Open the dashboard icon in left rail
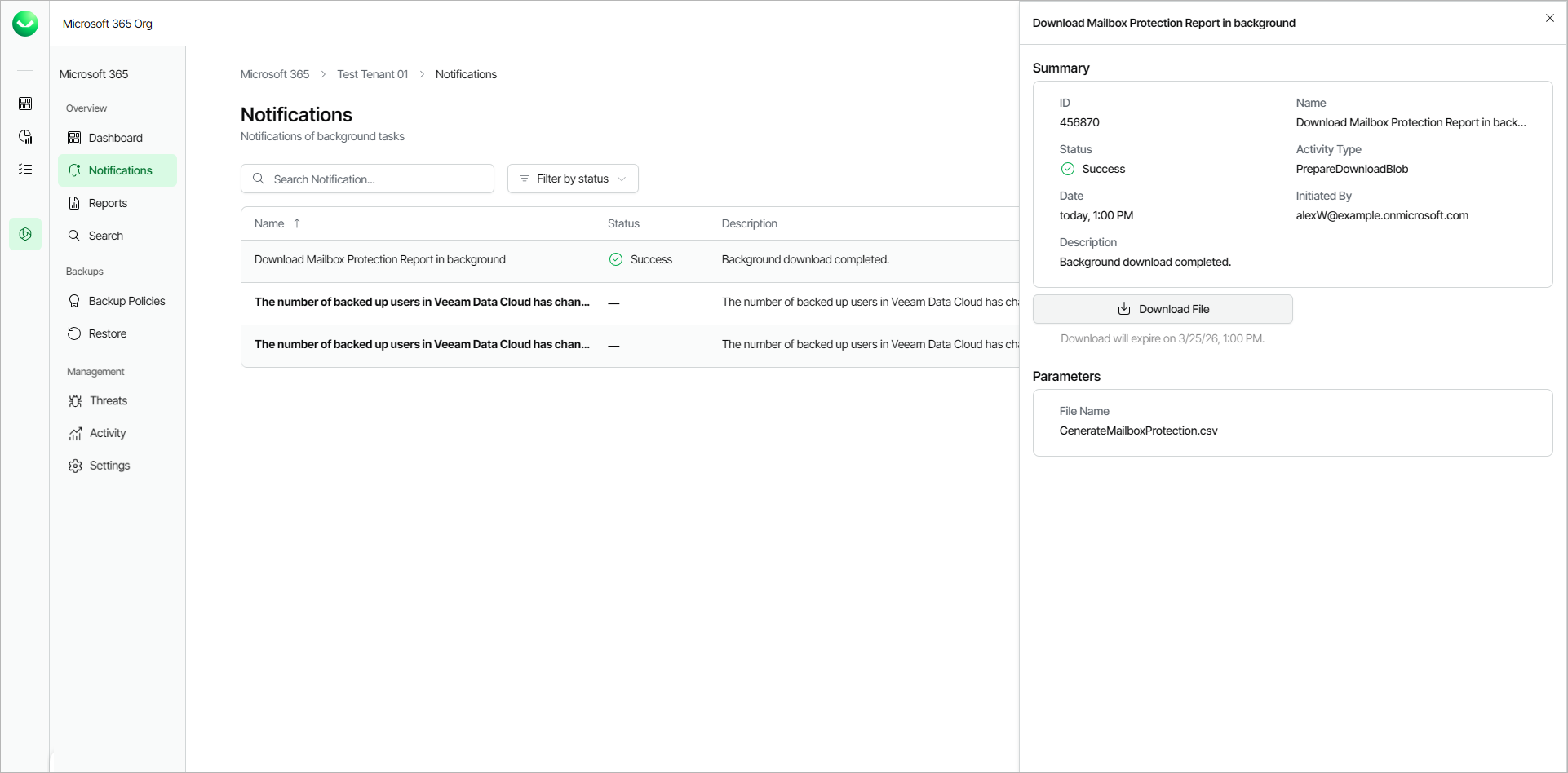 [25, 104]
